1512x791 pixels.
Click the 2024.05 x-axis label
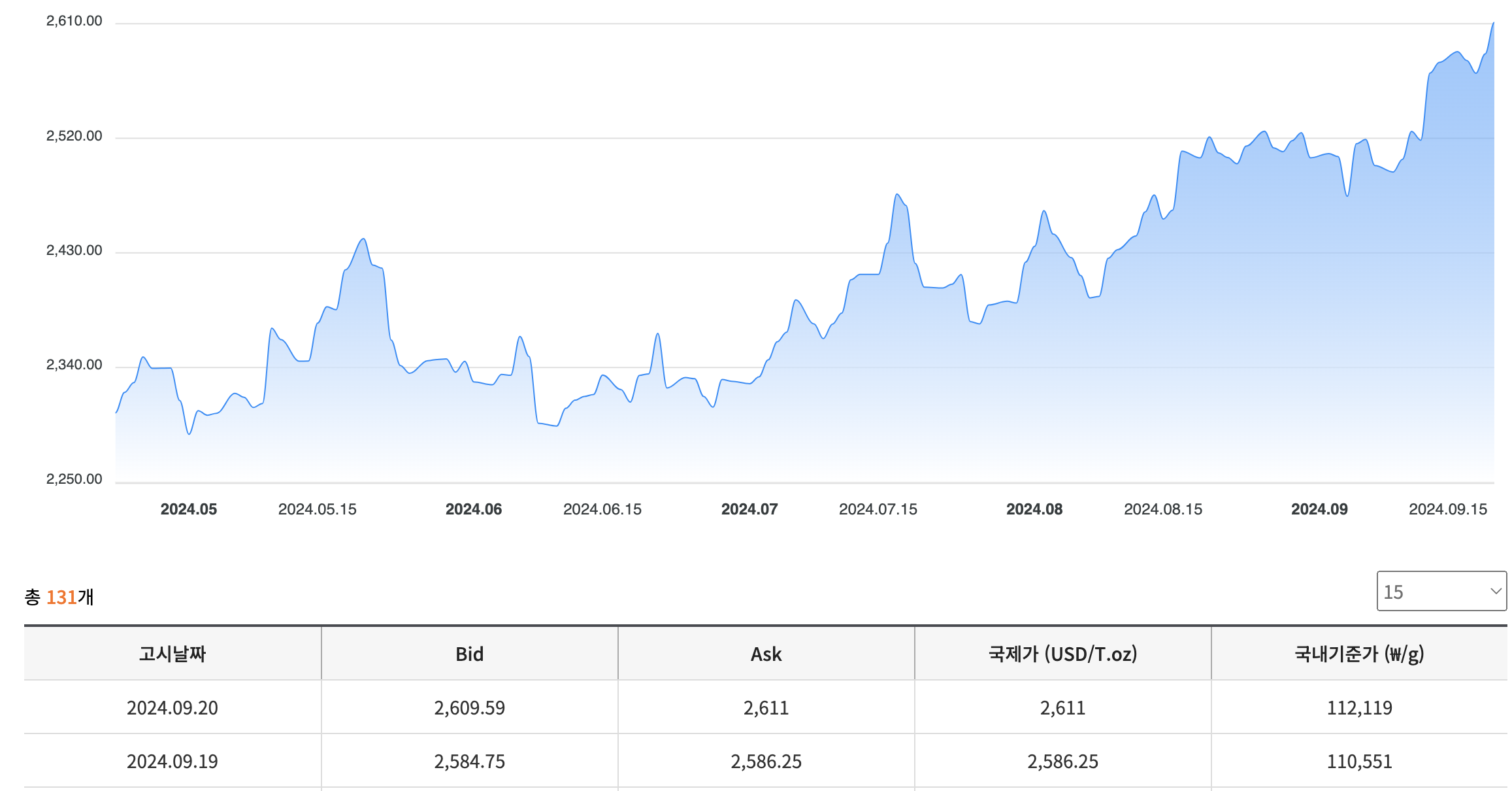pos(189,509)
